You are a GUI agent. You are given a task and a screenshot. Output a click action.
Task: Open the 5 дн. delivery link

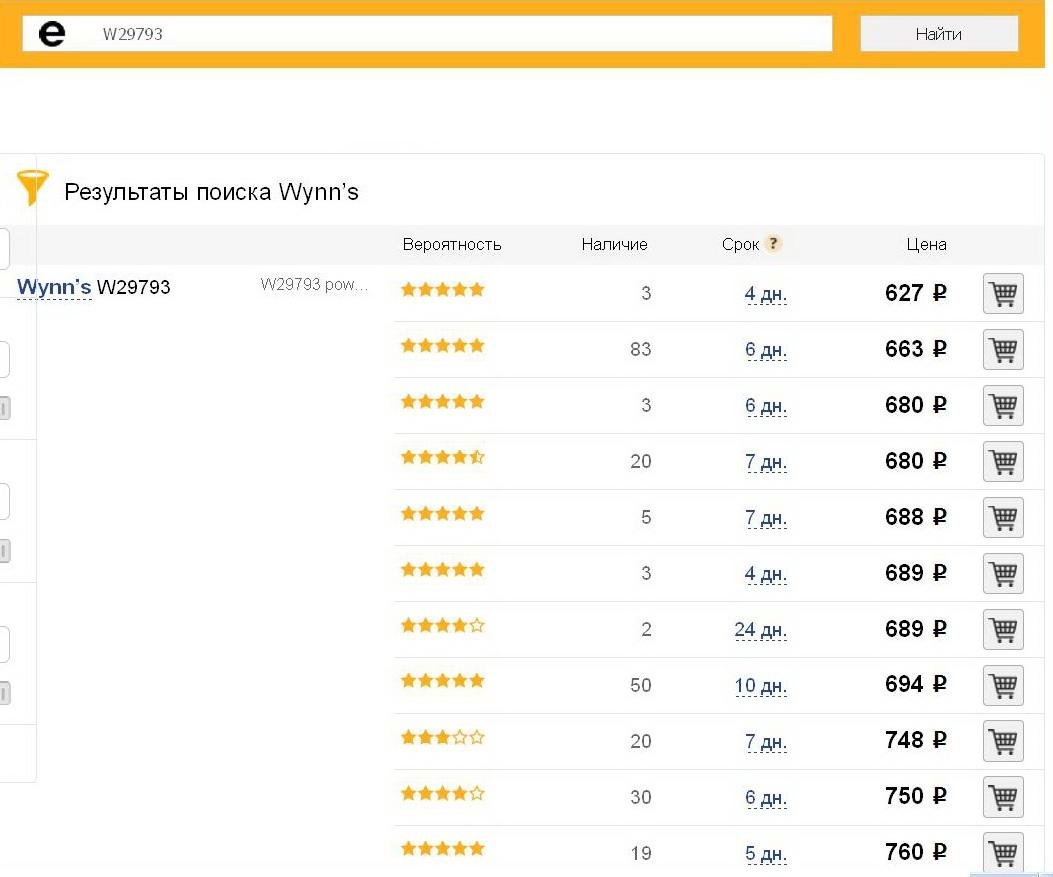pos(765,853)
